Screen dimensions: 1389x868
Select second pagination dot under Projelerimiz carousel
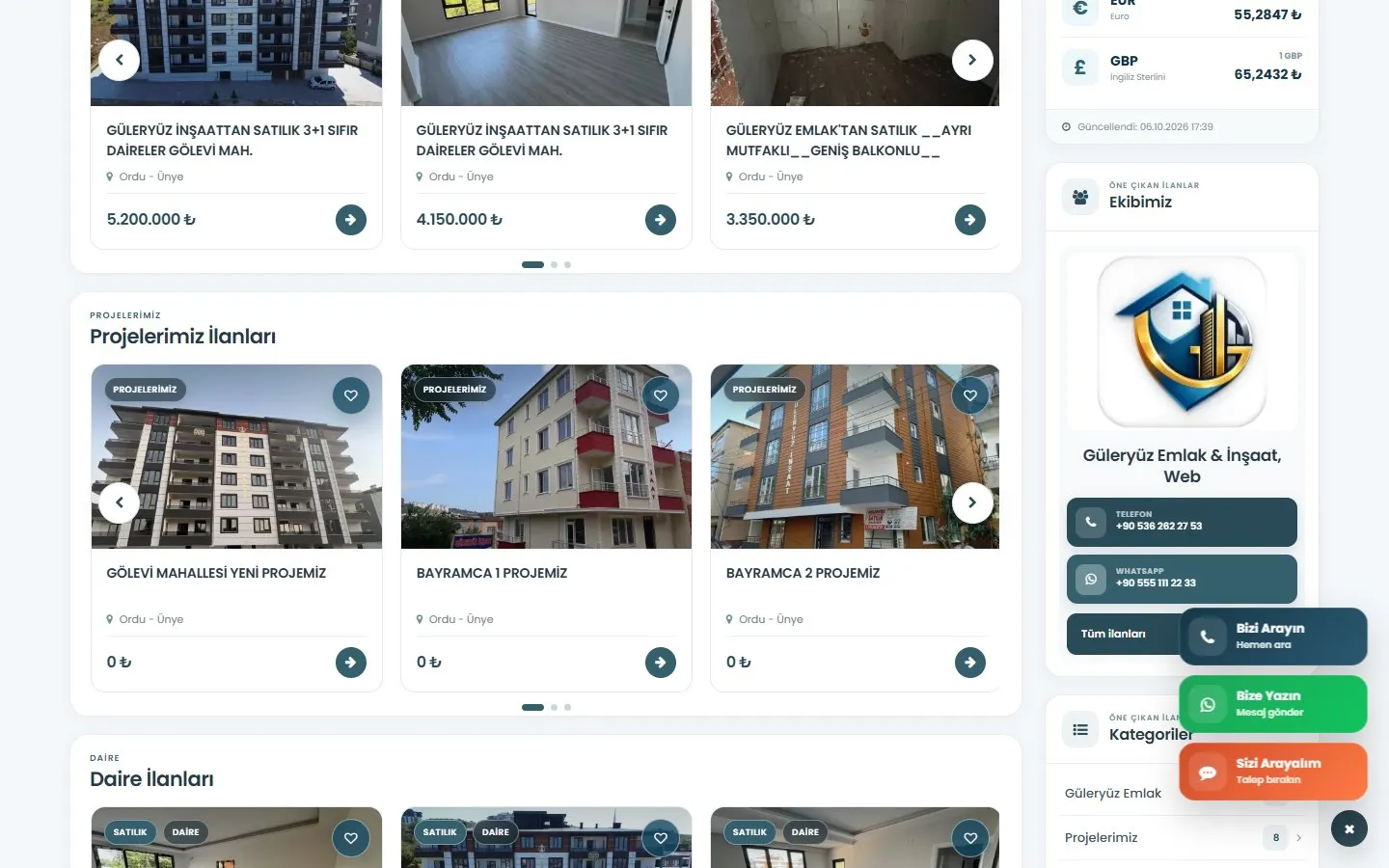pos(554,707)
